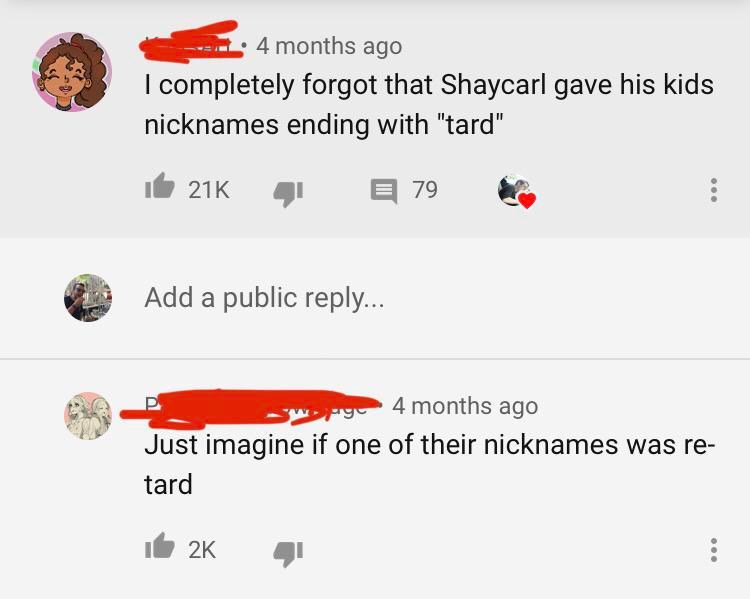750x599 pixels.
Task: Click the redacted username on the top comment
Action: (190, 44)
